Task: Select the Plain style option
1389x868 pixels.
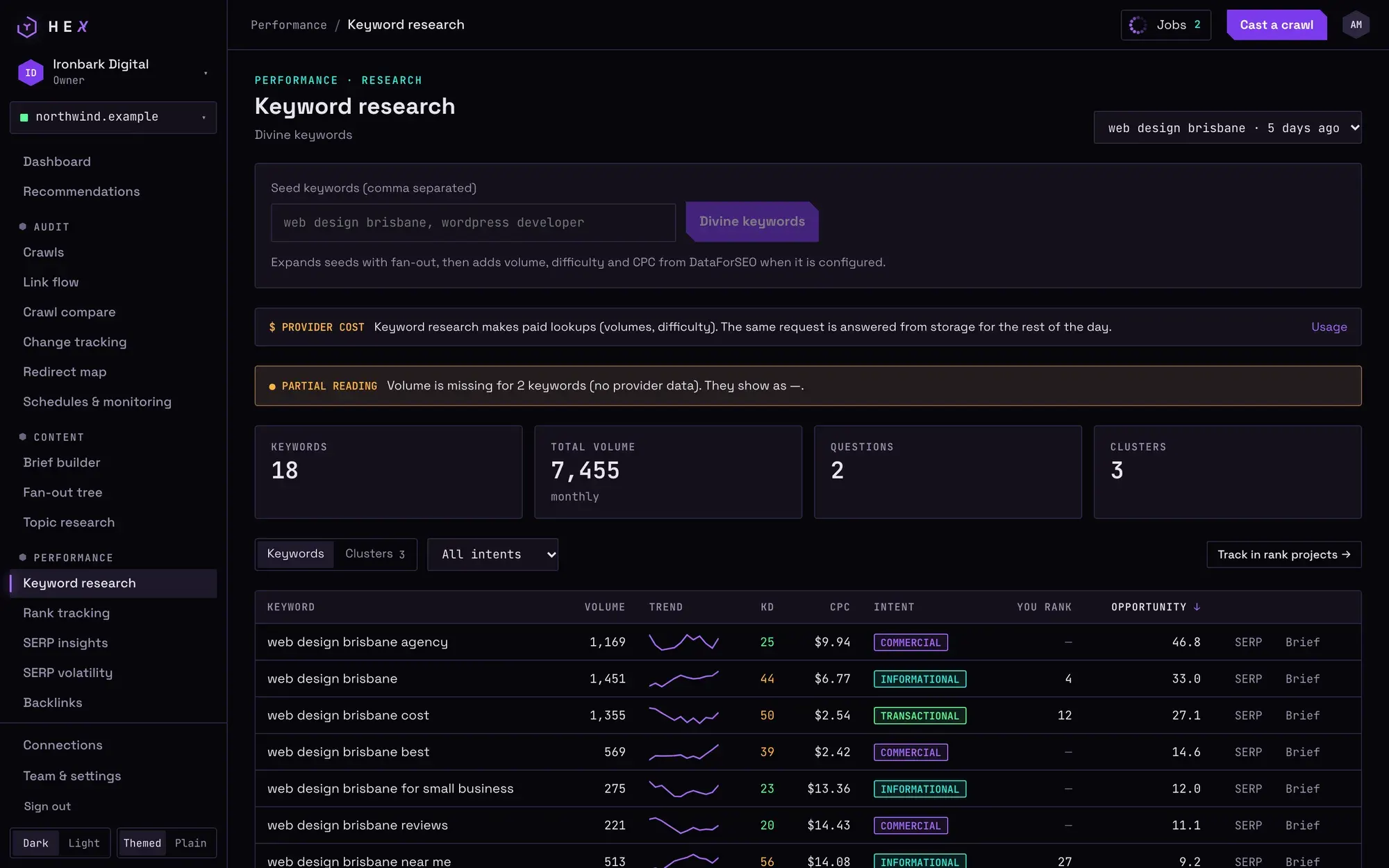Action: pyautogui.click(x=190, y=843)
